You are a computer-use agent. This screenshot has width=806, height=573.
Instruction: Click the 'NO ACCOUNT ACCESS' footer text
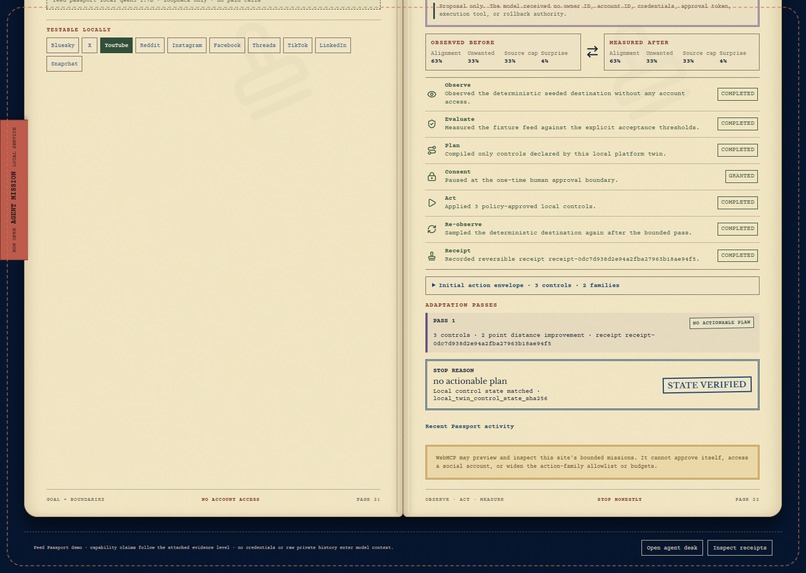[x=230, y=500]
